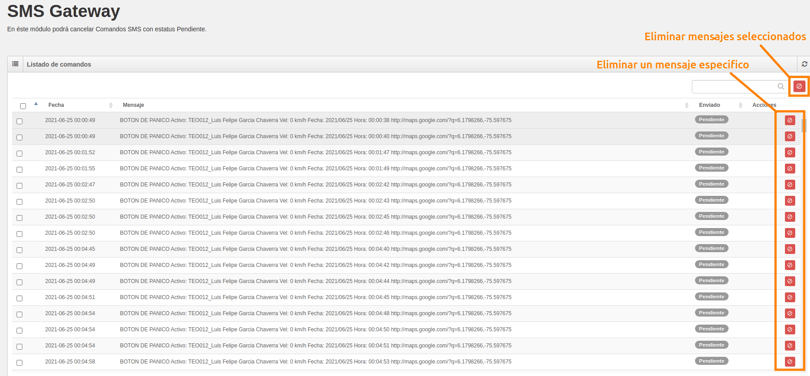Click the ascending sort arrow near checkbox column

pos(36,104)
